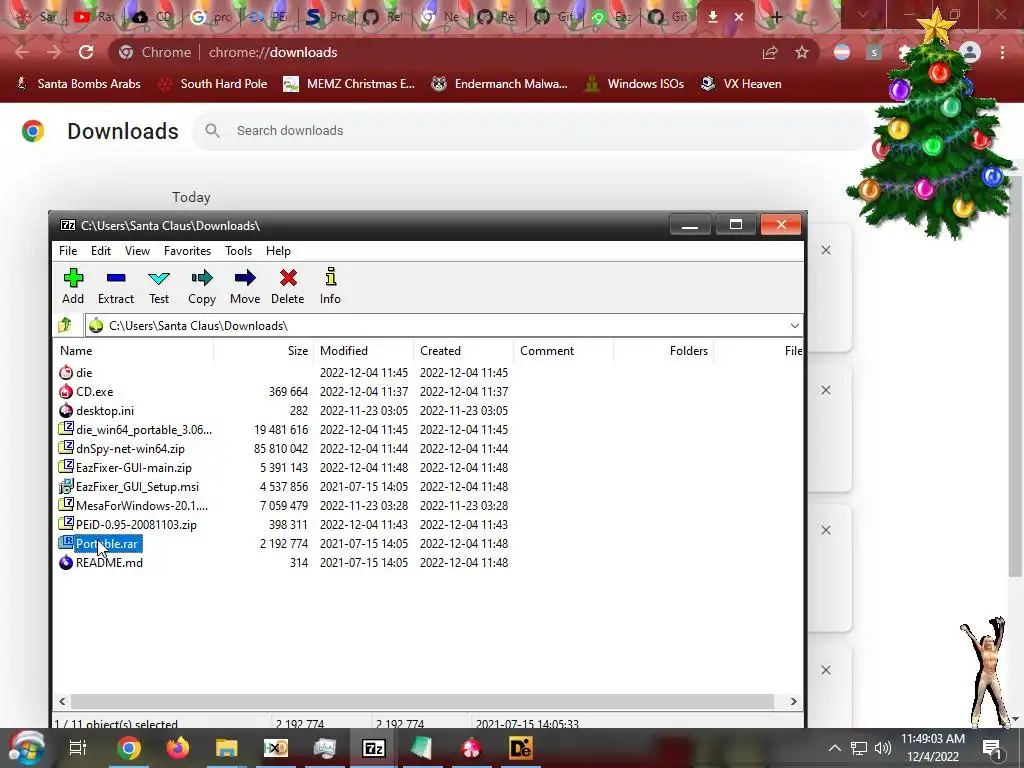The image size is (1024, 768).
Task: Sort by the Modified column header
Action: [364, 351]
